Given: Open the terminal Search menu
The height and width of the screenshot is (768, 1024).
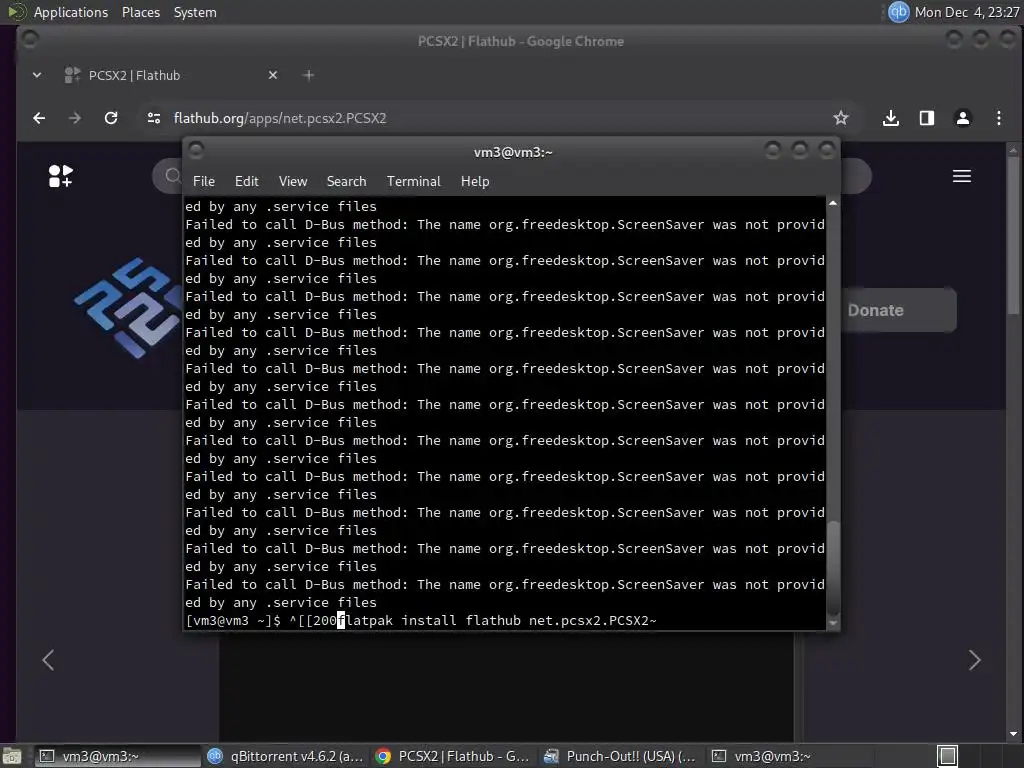Looking at the screenshot, I should [346, 182].
